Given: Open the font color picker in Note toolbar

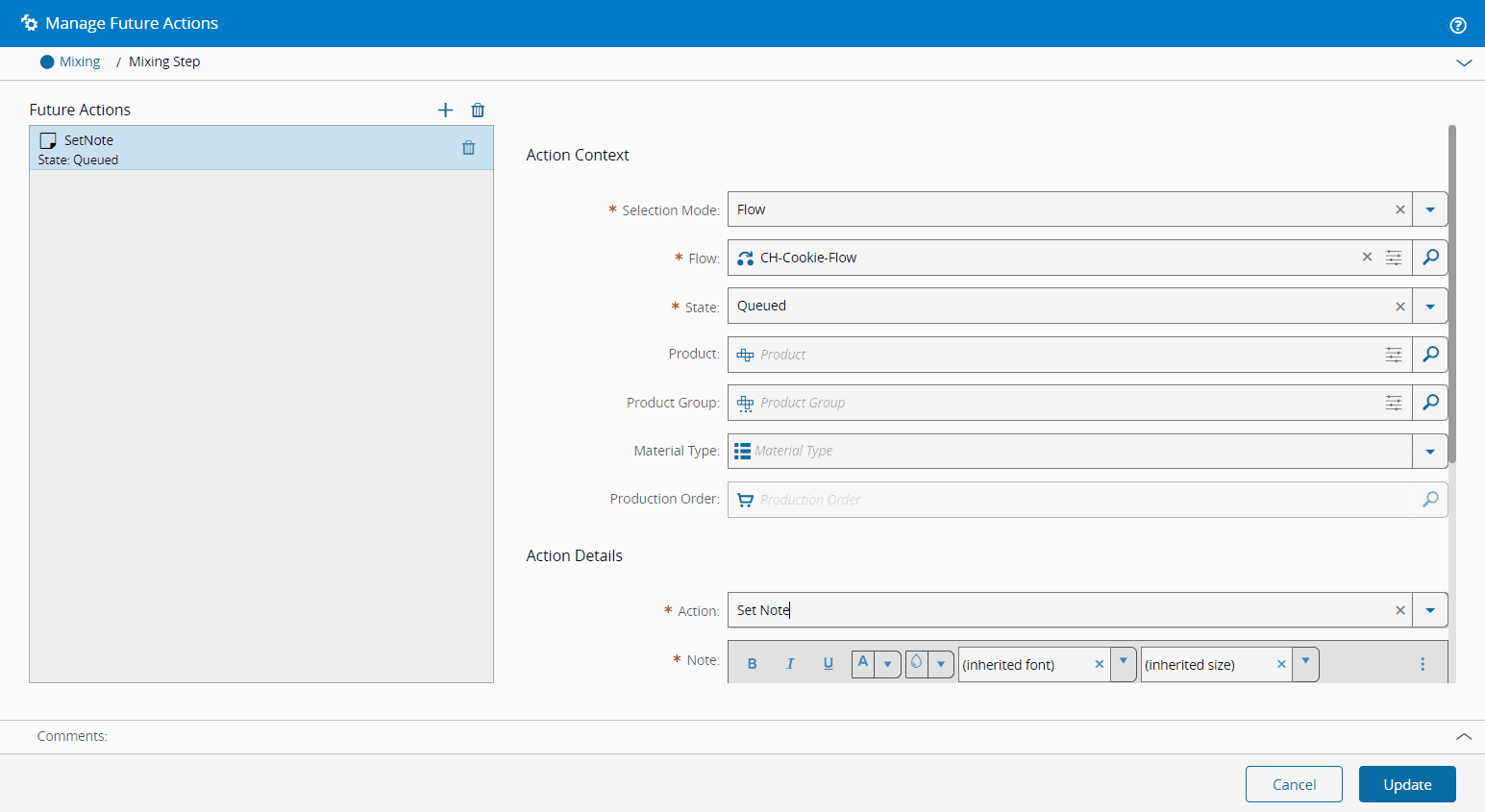Looking at the screenshot, I should (887, 664).
